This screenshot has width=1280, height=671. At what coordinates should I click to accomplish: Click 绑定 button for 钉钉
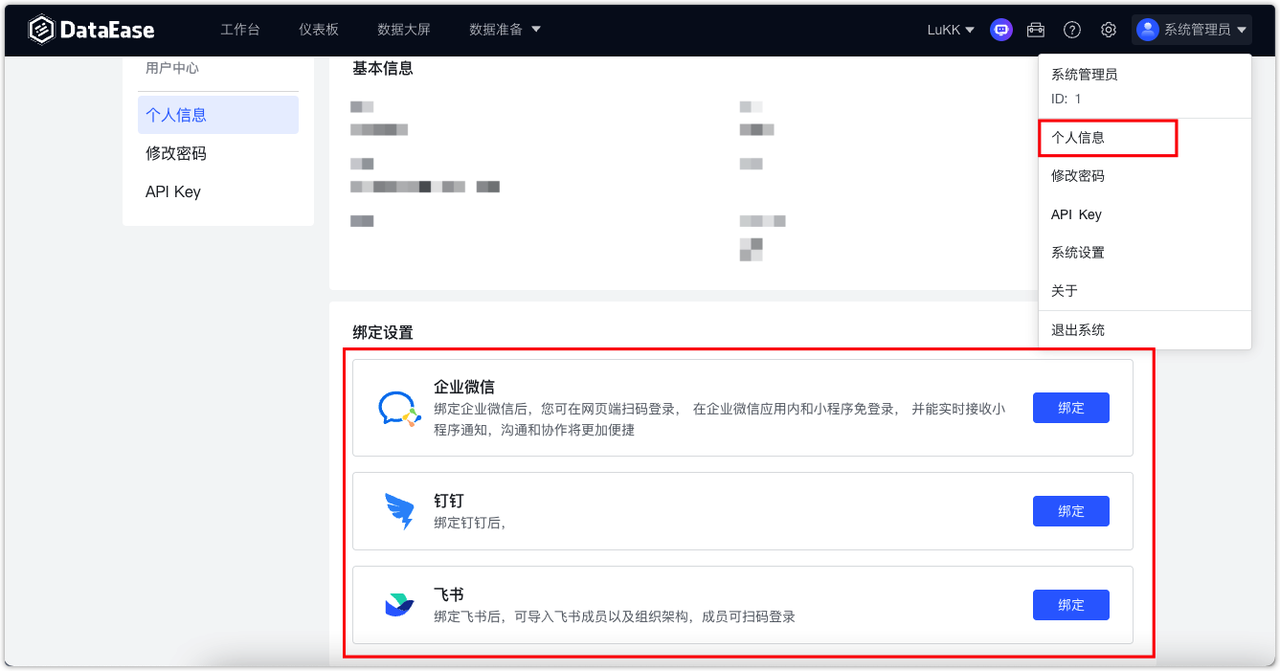coord(1071,511)
